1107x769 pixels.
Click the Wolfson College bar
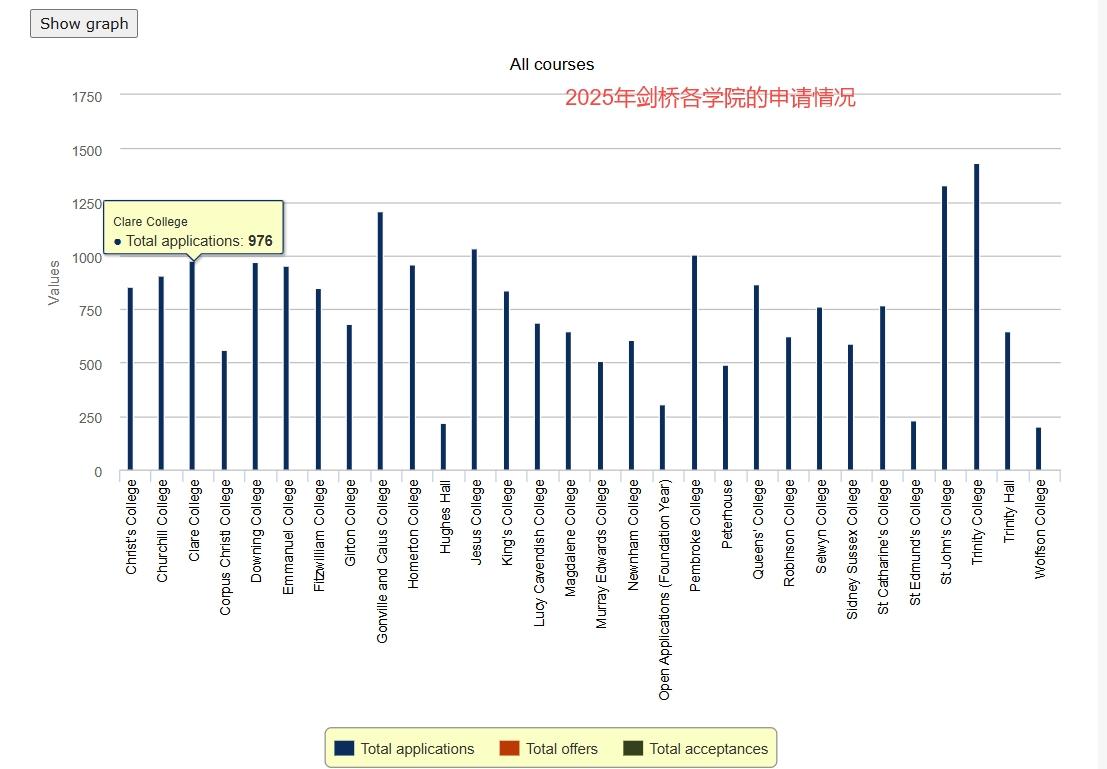pyautogui.click(x=1039, y=448)
